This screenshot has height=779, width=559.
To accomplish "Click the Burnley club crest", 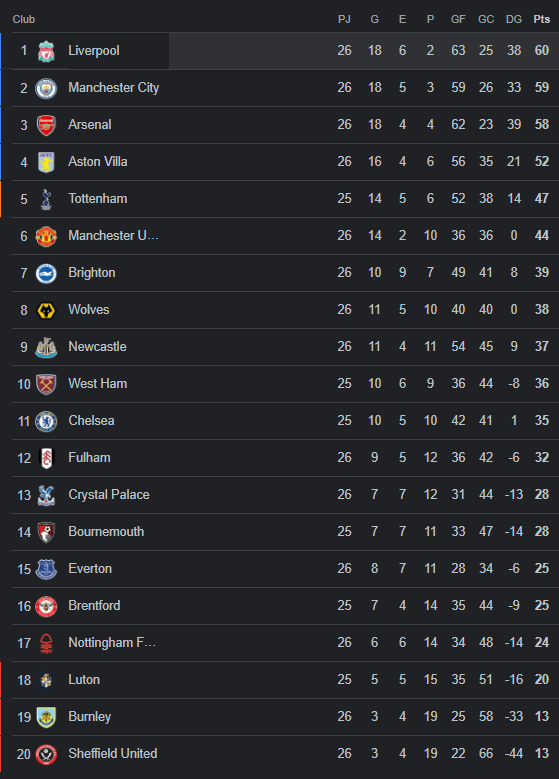I will 46,717.
